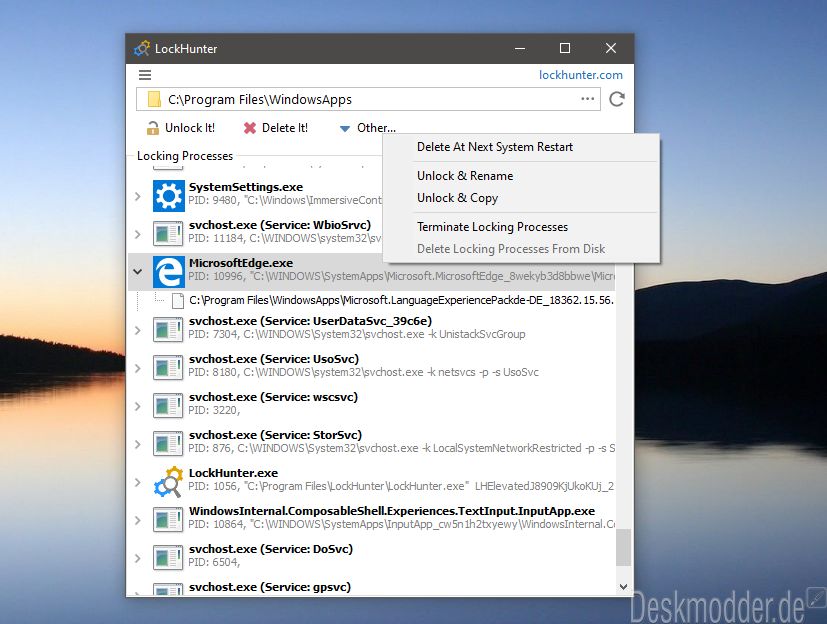The image size is (827, 624).
Task: Close the LockHunter window
Action: click(611, 49)
